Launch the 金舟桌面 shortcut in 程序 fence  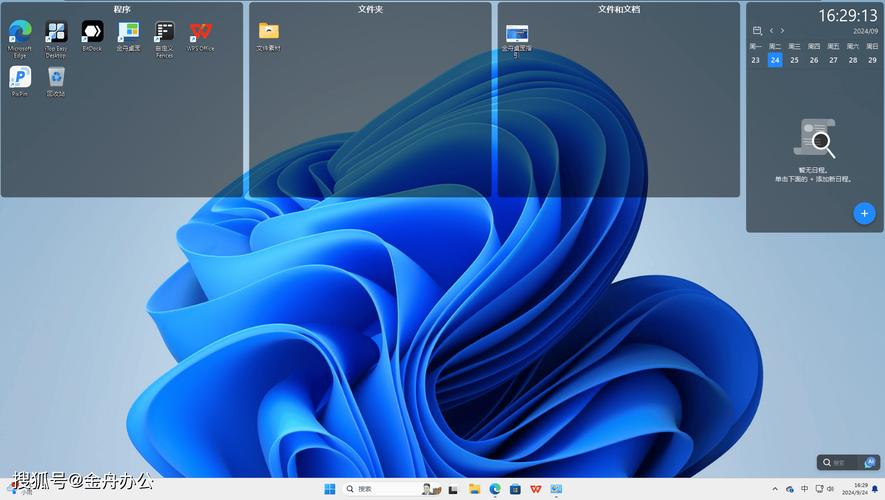click(x=128, y=33)
